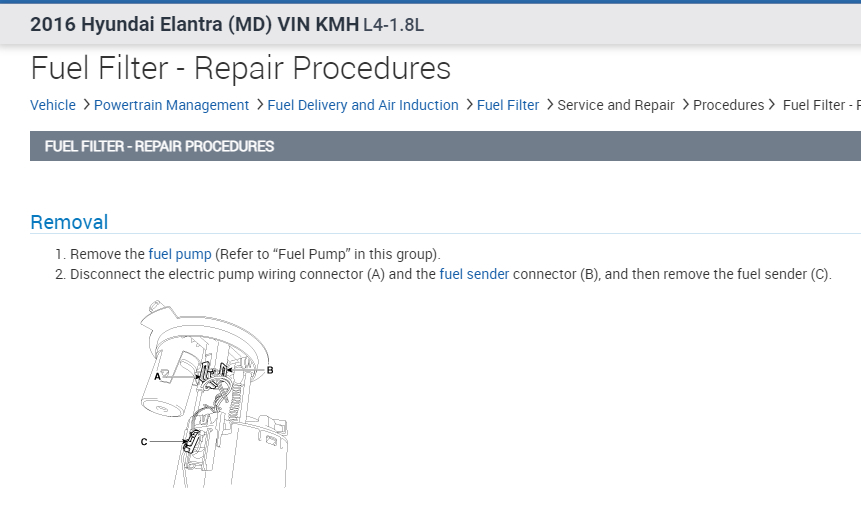Click the chevron after Procedures breadcrumb

pos(771,104)
